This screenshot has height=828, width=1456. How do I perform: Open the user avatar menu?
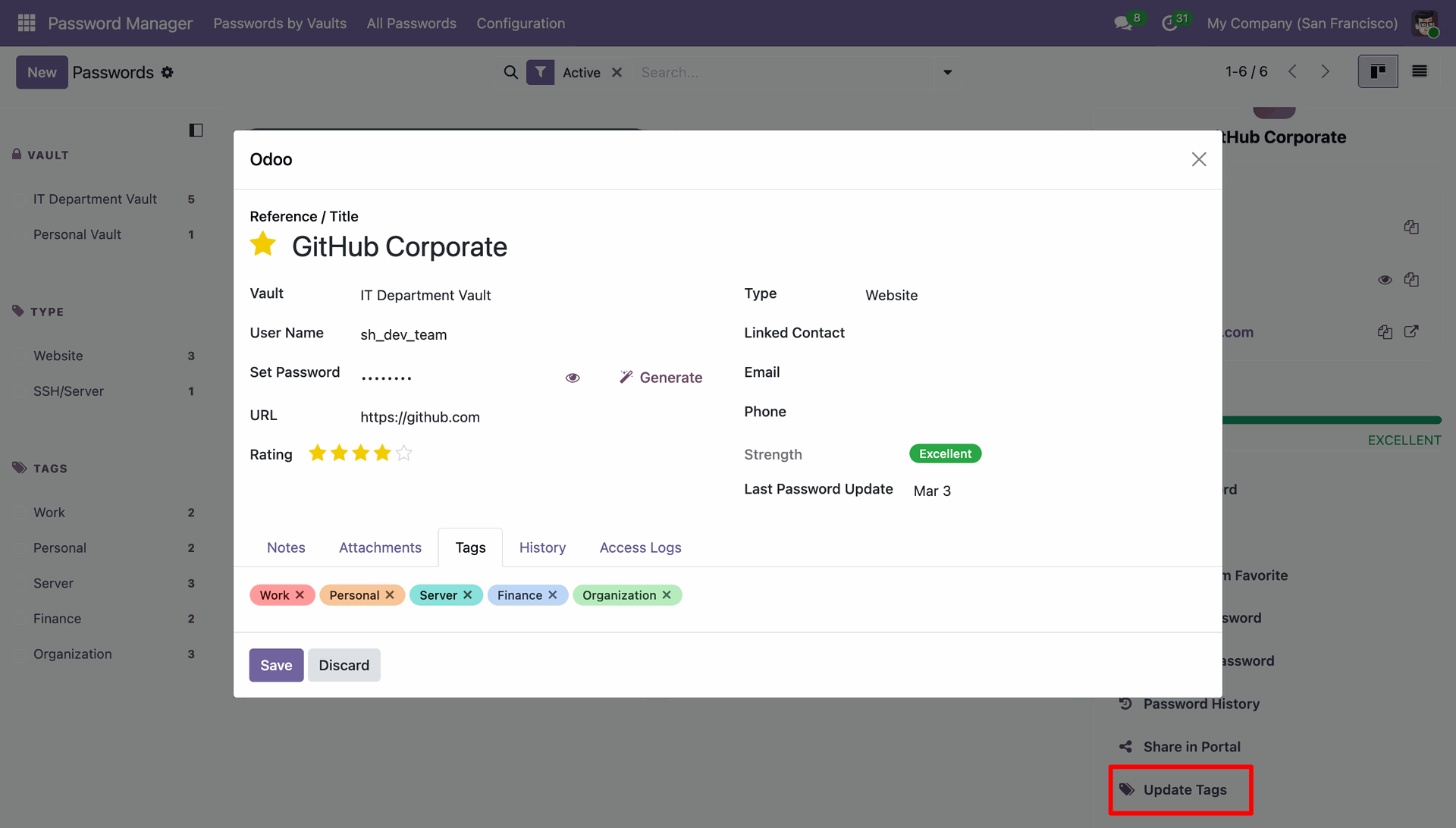[1425, 23]
